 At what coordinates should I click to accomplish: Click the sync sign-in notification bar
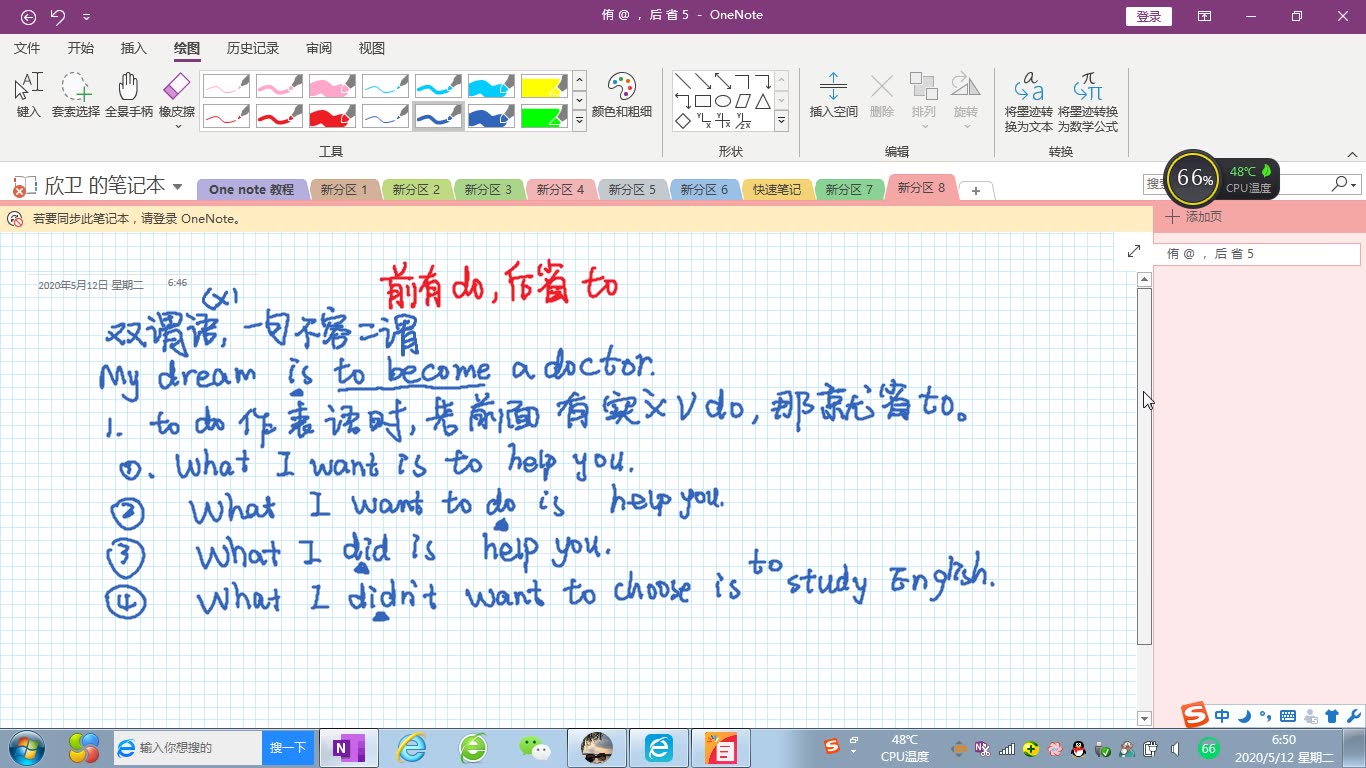coord(577,218)
